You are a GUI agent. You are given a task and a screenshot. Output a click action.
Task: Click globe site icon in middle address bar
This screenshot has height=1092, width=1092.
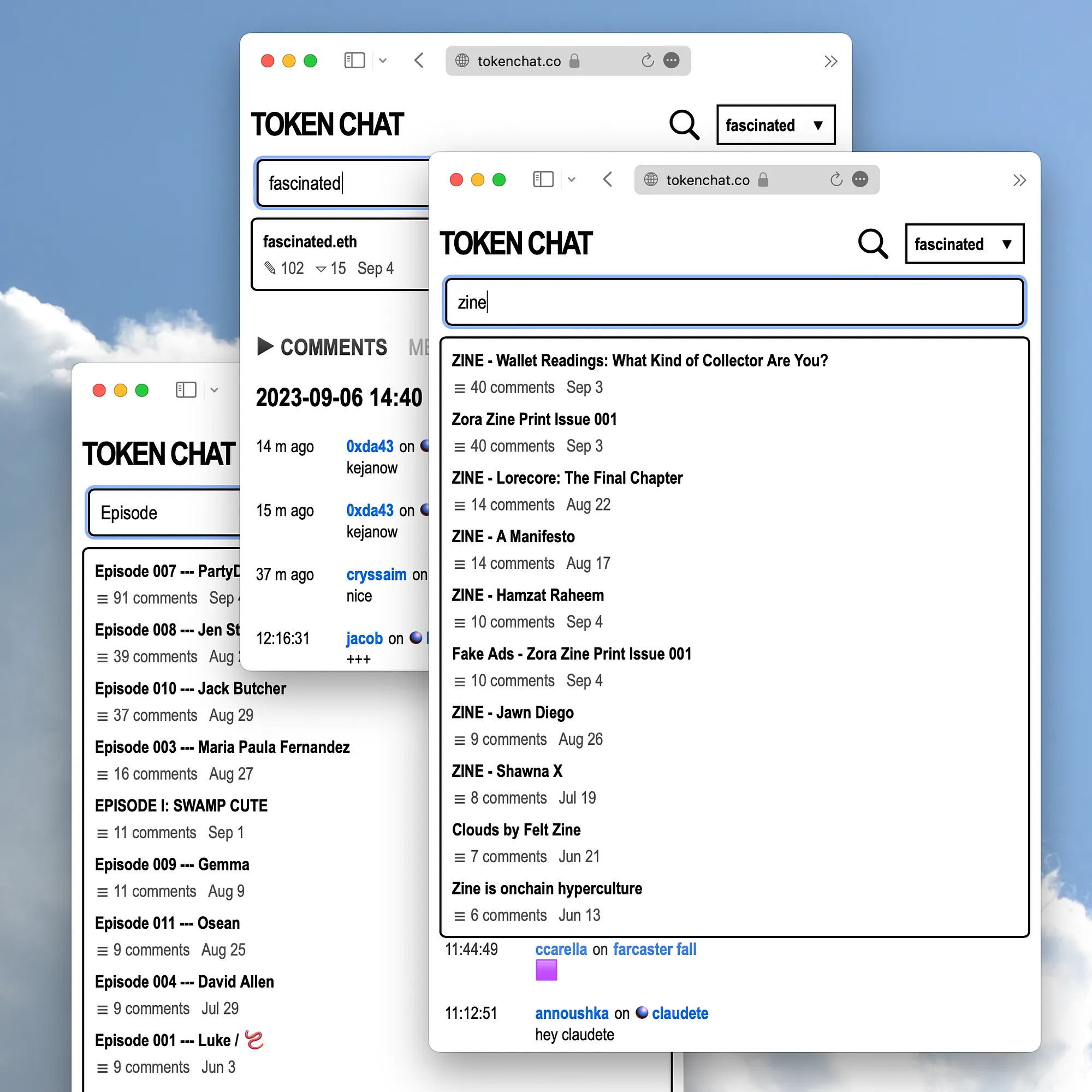pos(462,61)
